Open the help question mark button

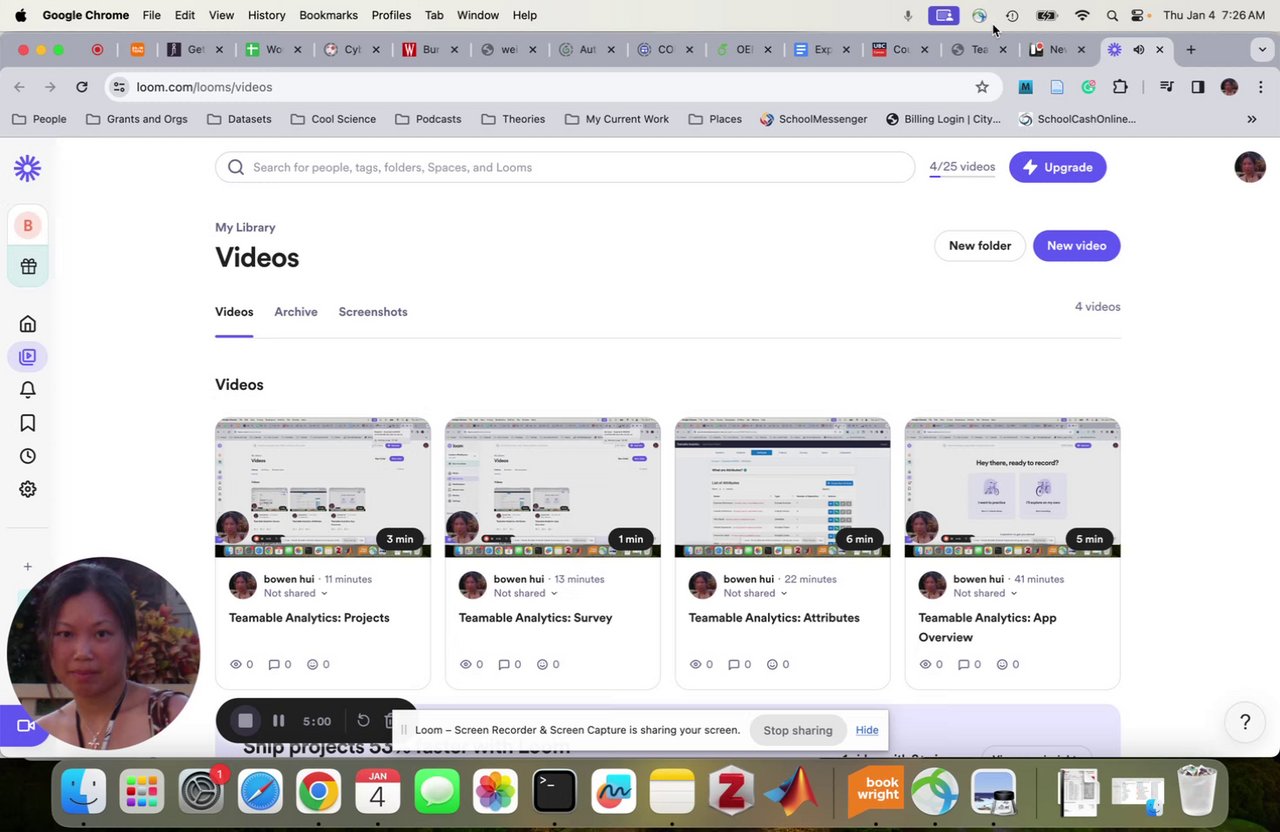(x=1245, y=722)
